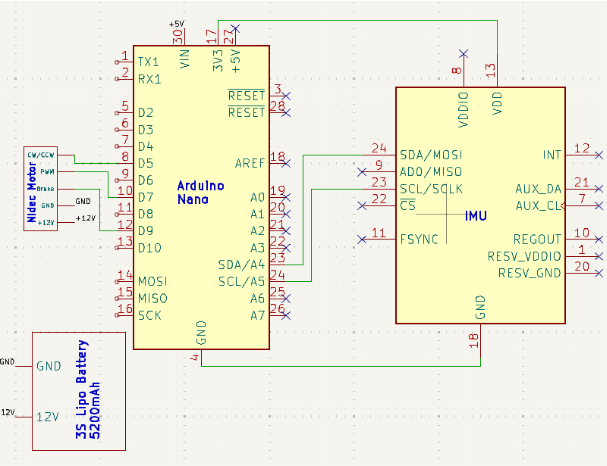
Task: Click the INT pin label
Action: click(x=552, y=155)
